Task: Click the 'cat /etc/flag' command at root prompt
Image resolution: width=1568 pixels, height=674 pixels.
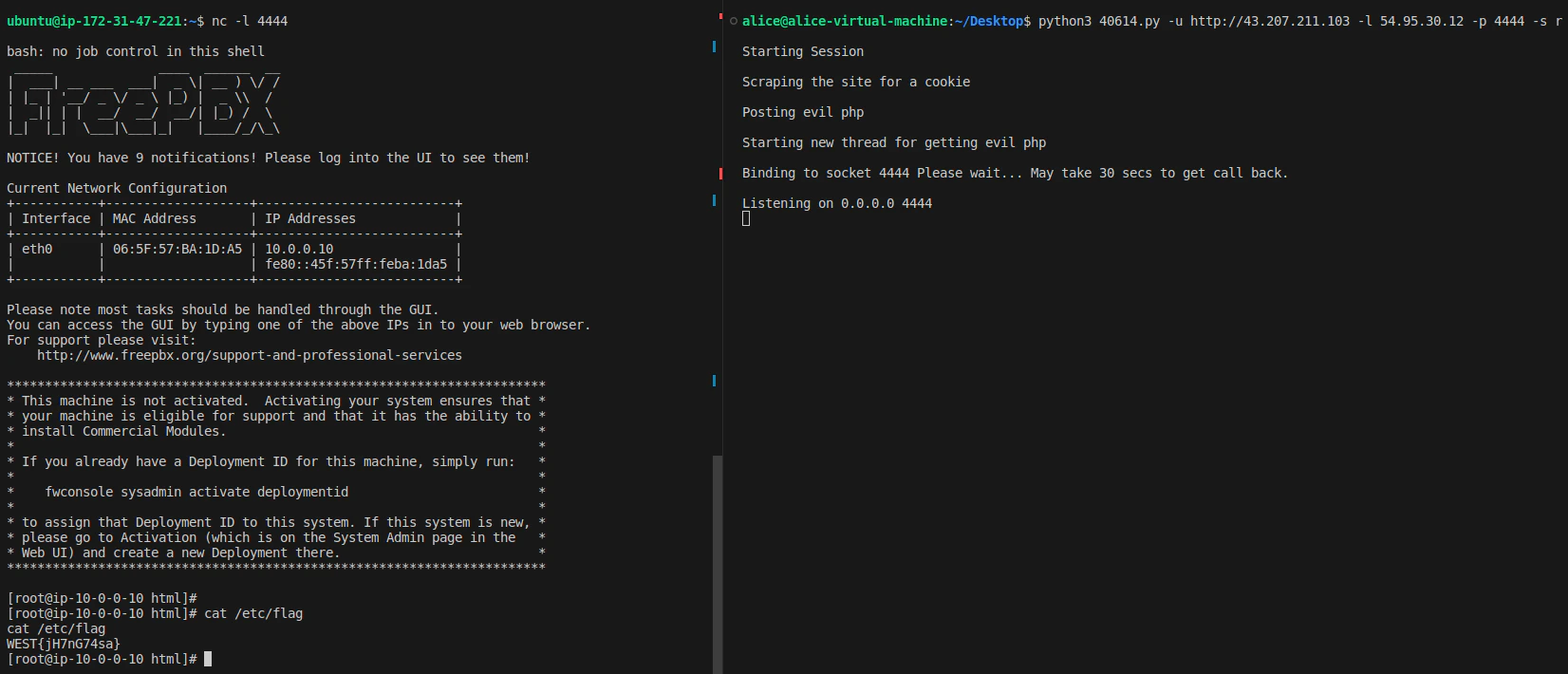Action: point(253,613)
